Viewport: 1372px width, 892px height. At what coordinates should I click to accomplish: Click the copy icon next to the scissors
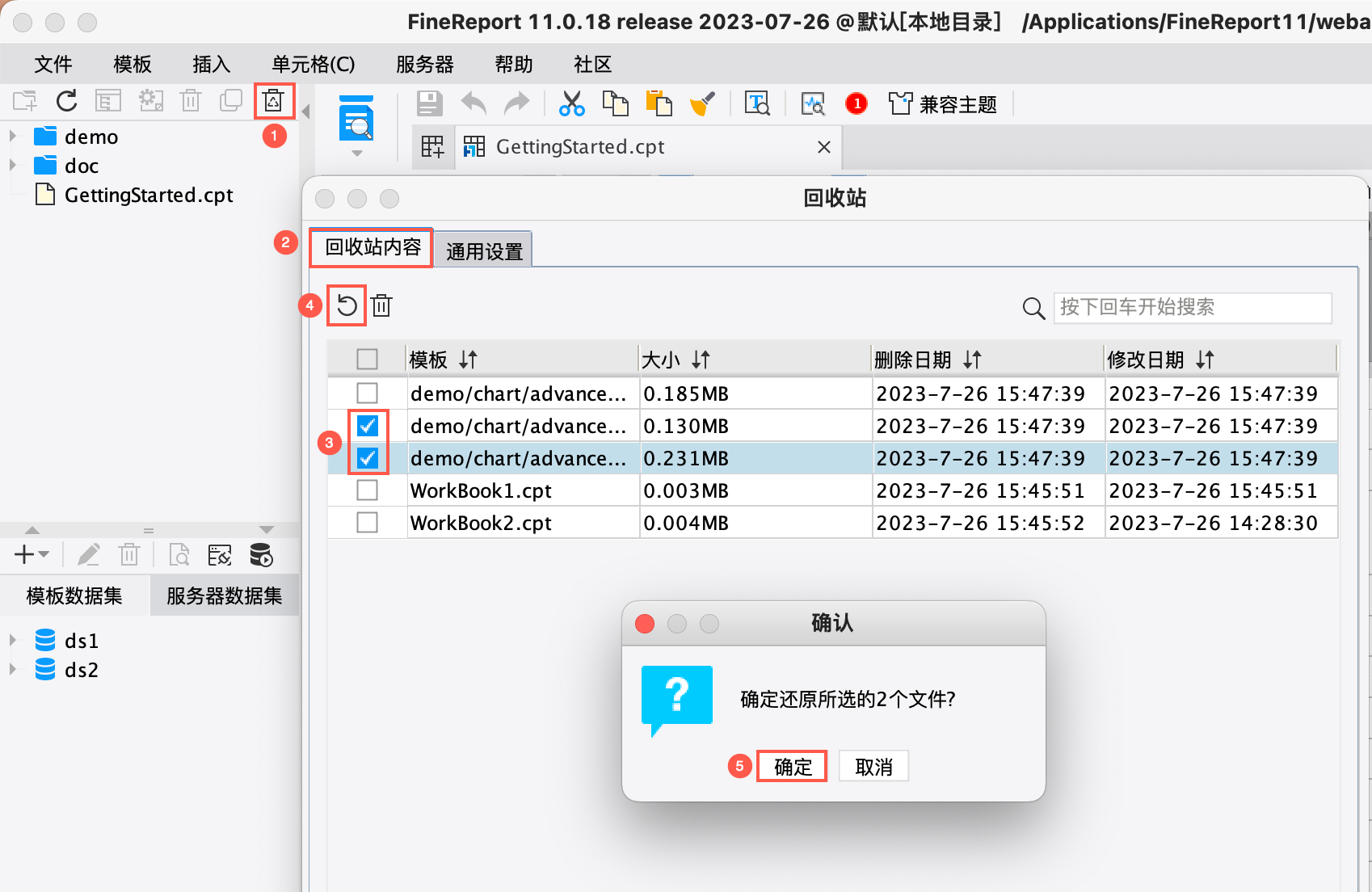(616, 103)
